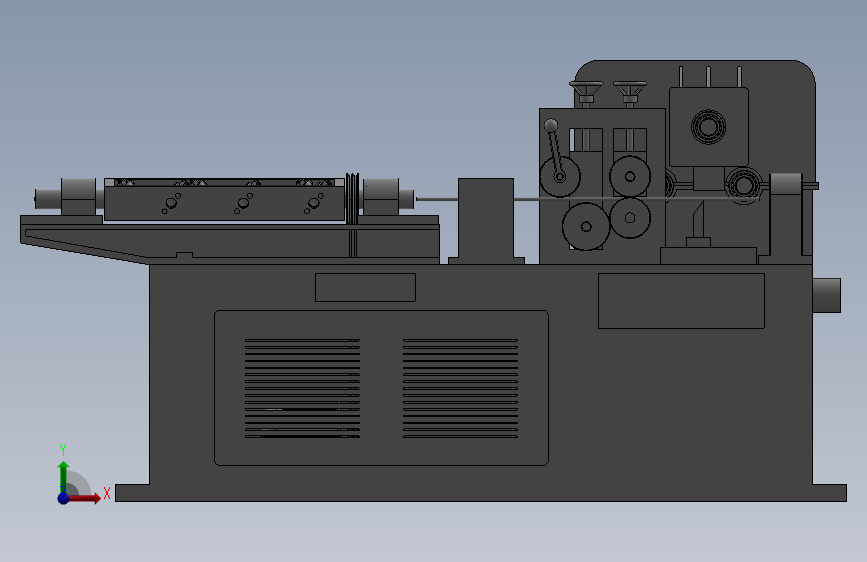Select the cylindrical shaft protruding from the base's right side

point(827,295)
